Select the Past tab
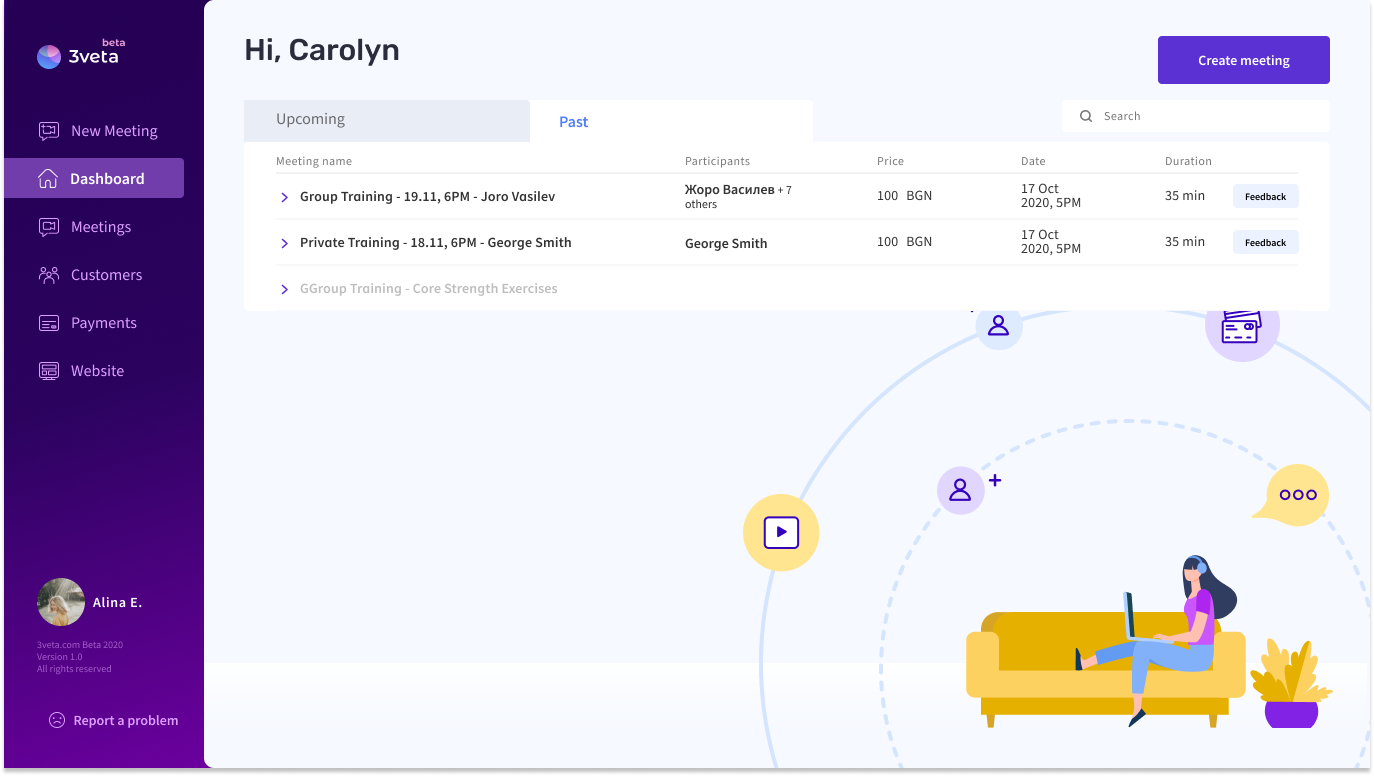This screenshot has height=776, width=1374. [573, 122]
